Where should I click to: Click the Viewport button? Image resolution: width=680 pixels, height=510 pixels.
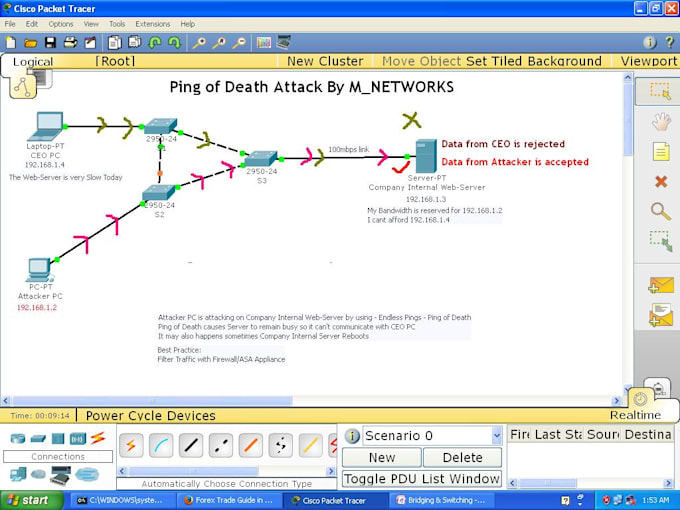(648, 61)
